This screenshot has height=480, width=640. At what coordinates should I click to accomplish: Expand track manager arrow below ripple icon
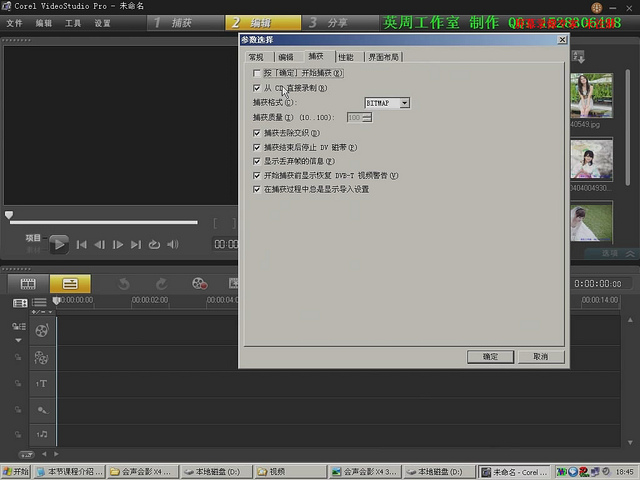click(x=18, y=340)
